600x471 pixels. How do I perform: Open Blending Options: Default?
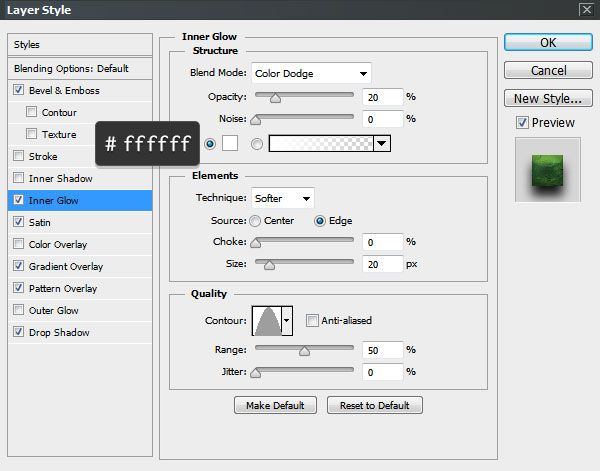(x=80, y=68)
